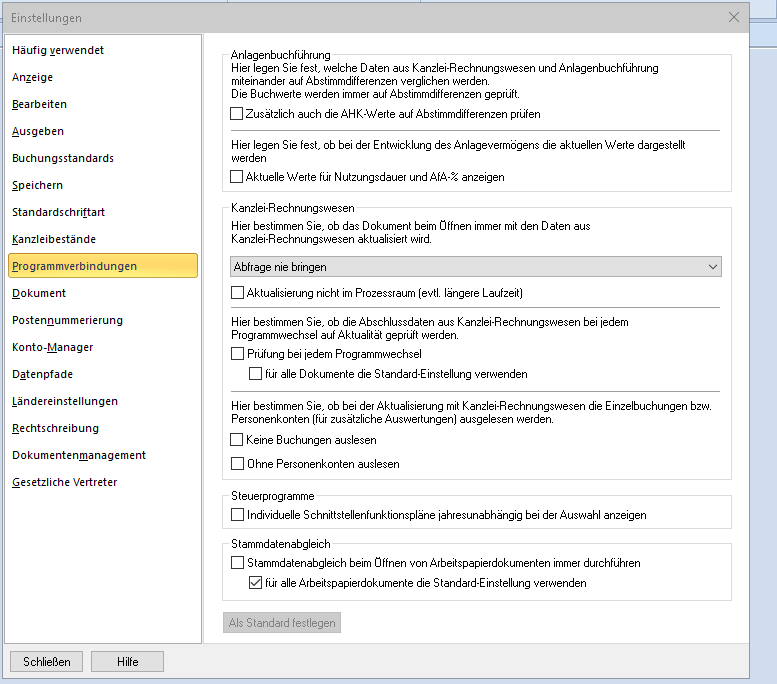Enable 'Stammdatenabgleich beim Öffnen' checkbox
This screenshot has height=684, width=777.
(237, 563)
